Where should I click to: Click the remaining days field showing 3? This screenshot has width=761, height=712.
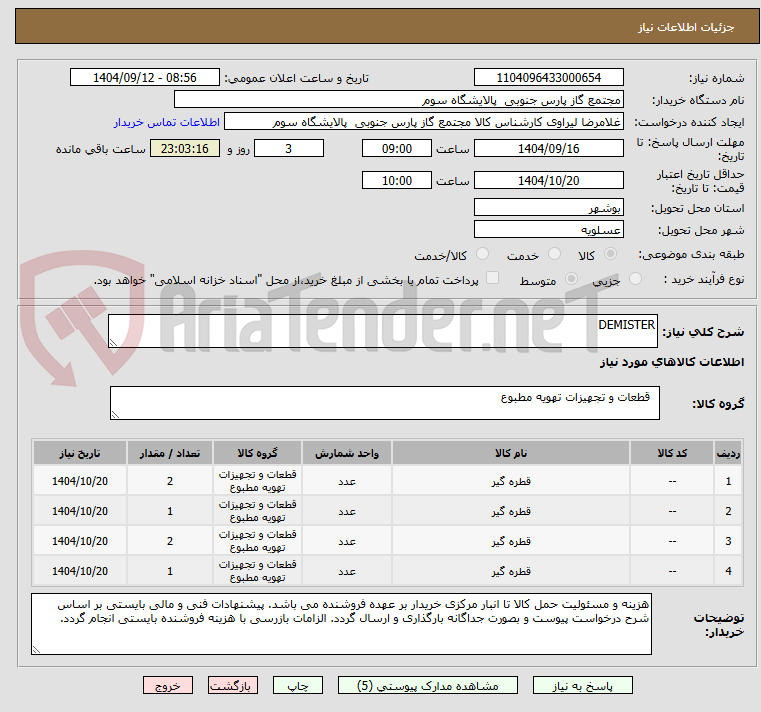pyautogui.click(x=289, y=149)
